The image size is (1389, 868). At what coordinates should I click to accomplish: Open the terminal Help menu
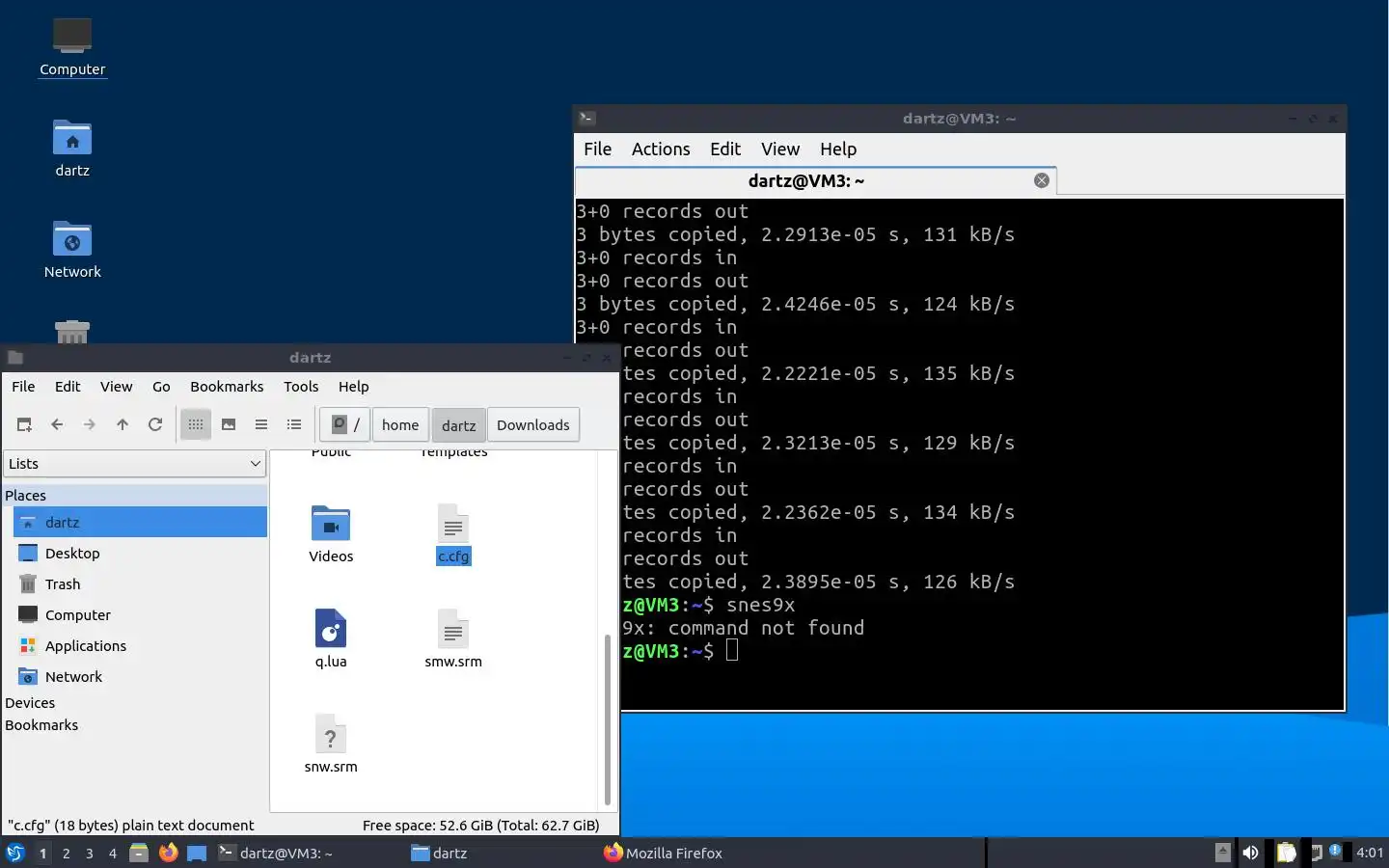coord(838,149)
